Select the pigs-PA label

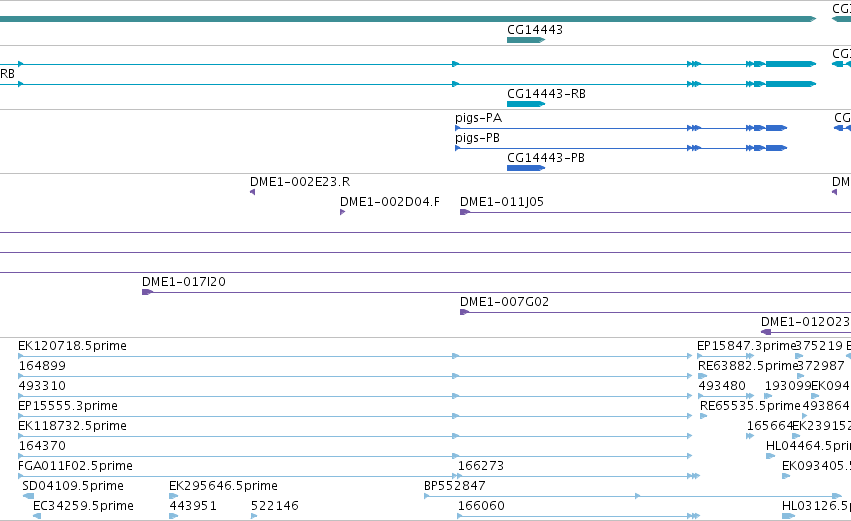coord(478,118)
